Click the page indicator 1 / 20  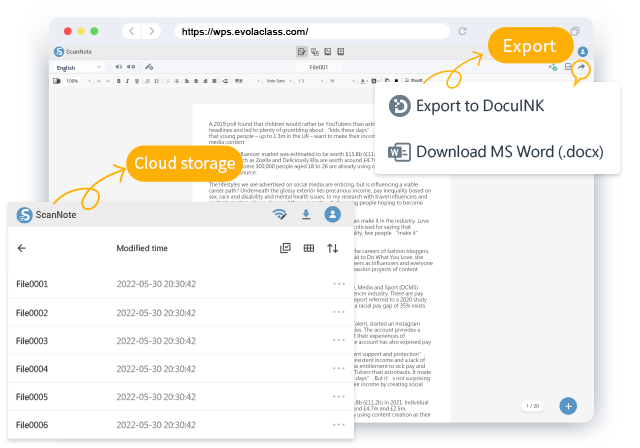click(533, 405)
